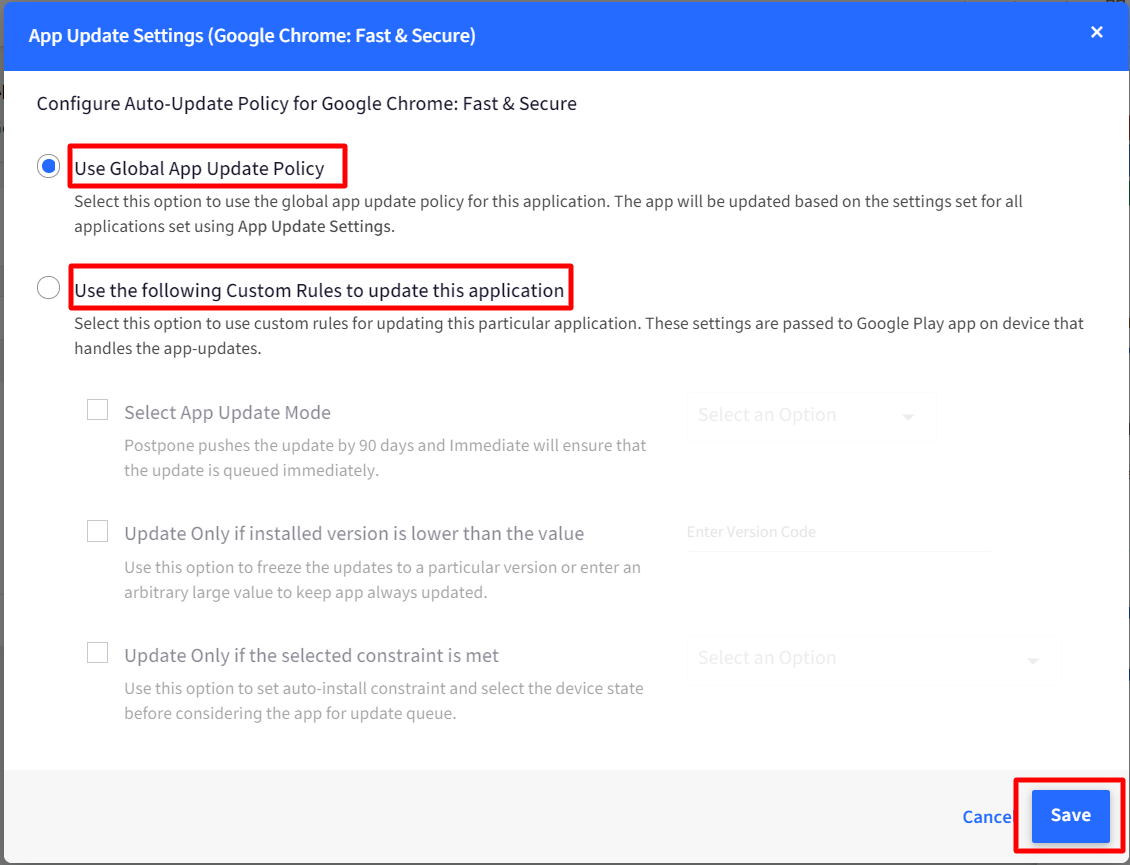1130x865 pixels.
Task: Click the global app update policy description
Action: point(548,213)
